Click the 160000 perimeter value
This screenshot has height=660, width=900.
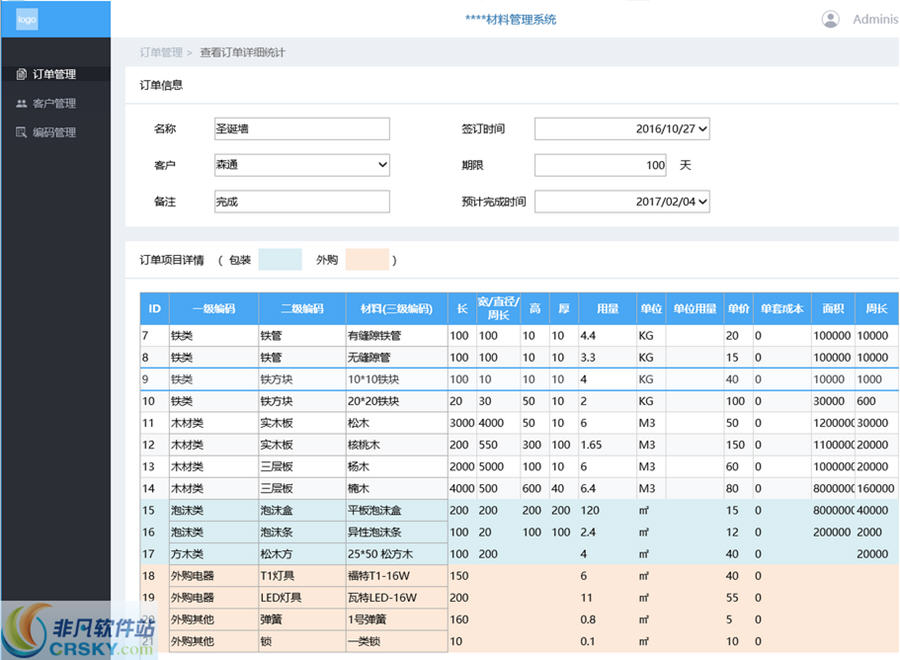pos(875,488)
